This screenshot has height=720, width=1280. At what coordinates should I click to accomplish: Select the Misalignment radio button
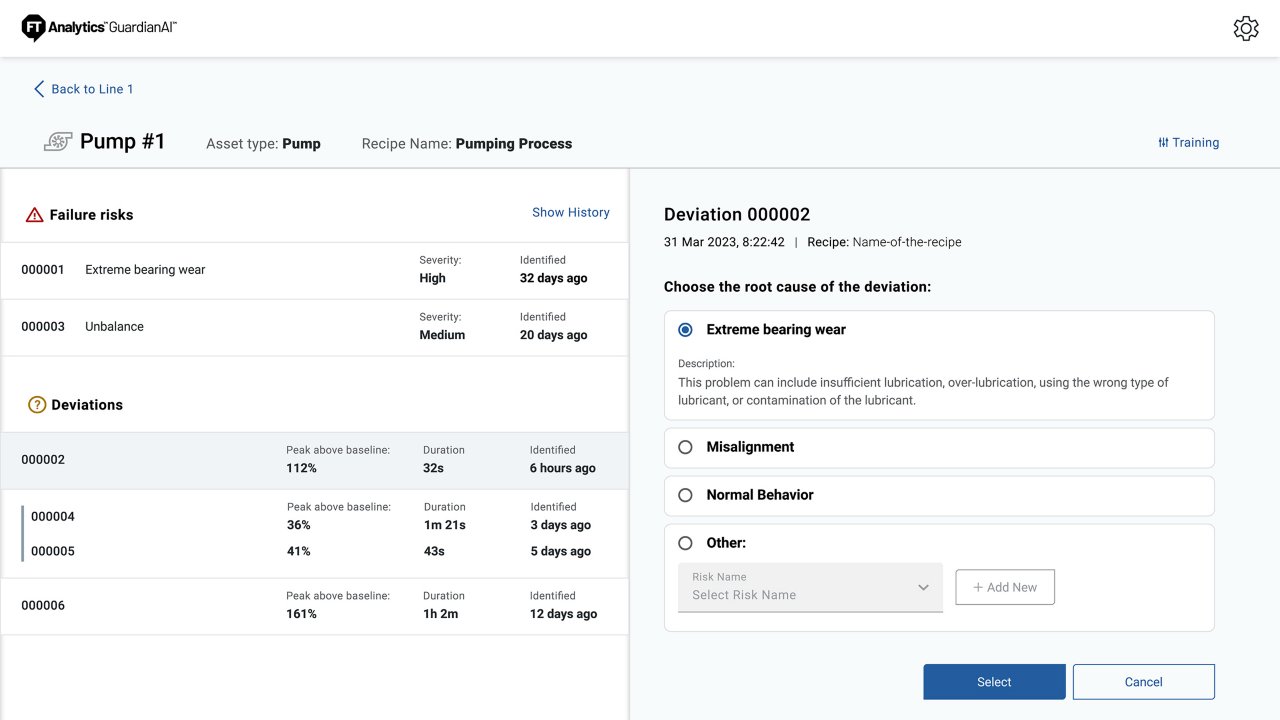pyautogui.click(x=685, y=447)
